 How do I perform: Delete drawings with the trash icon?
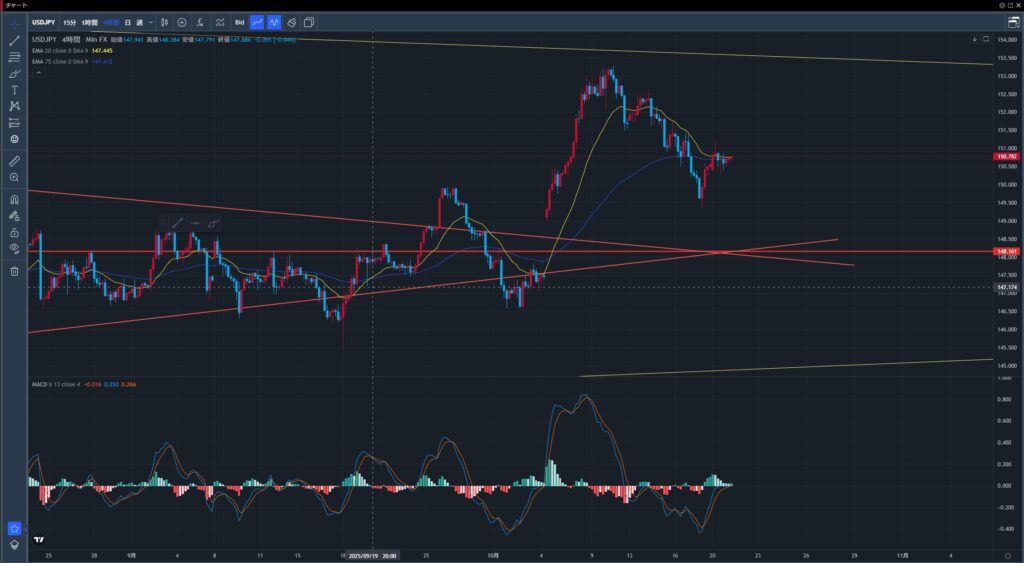[x=14, y=270]
